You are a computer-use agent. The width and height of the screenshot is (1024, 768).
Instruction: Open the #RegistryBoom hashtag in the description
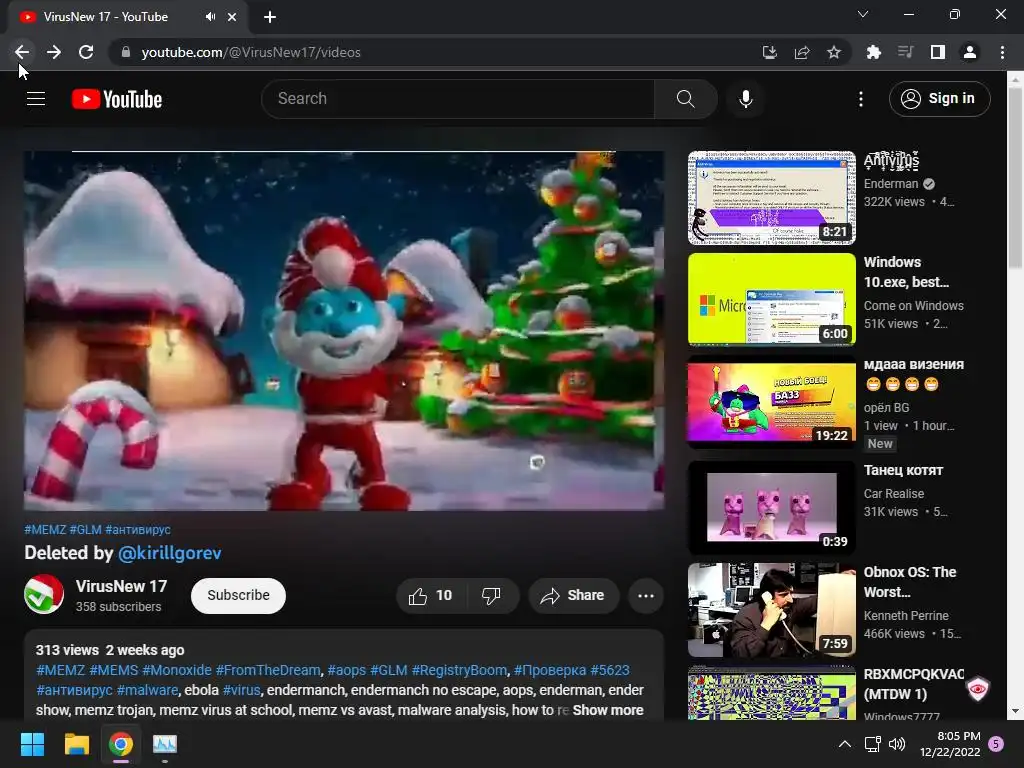point(459,670)
